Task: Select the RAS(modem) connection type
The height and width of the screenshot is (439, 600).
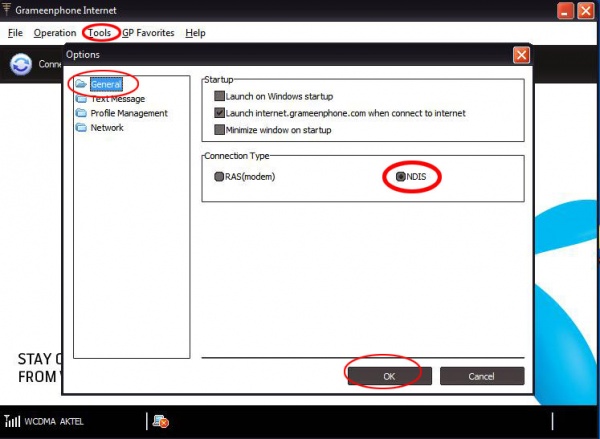Action: tap(219, 176)
